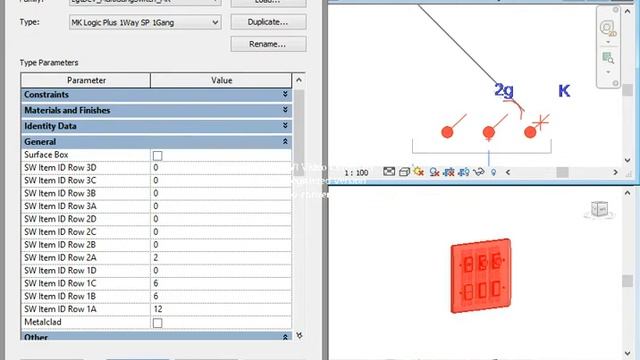The image size is (640, 360).
Task: Open the Detail Level control in the view bar
Action: [x=389, y=172]
